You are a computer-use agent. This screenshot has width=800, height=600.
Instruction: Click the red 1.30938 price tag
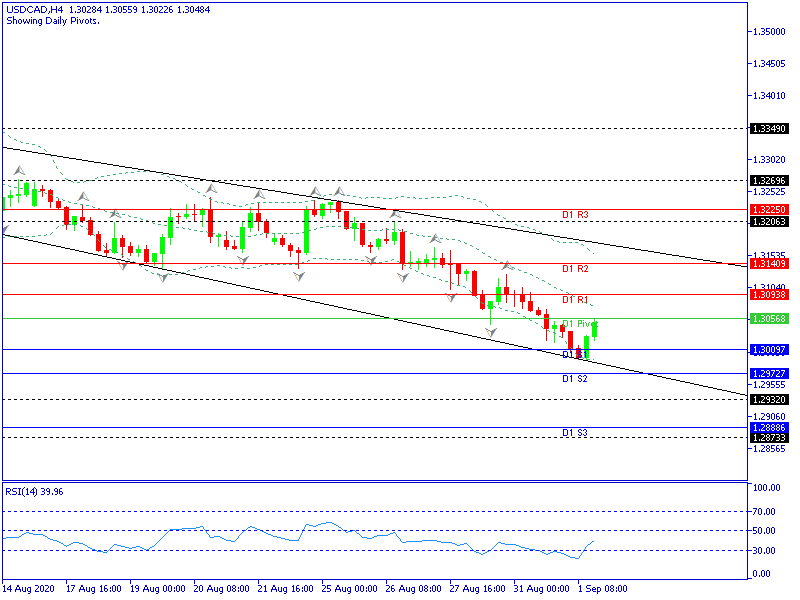[x=768, y=295]
